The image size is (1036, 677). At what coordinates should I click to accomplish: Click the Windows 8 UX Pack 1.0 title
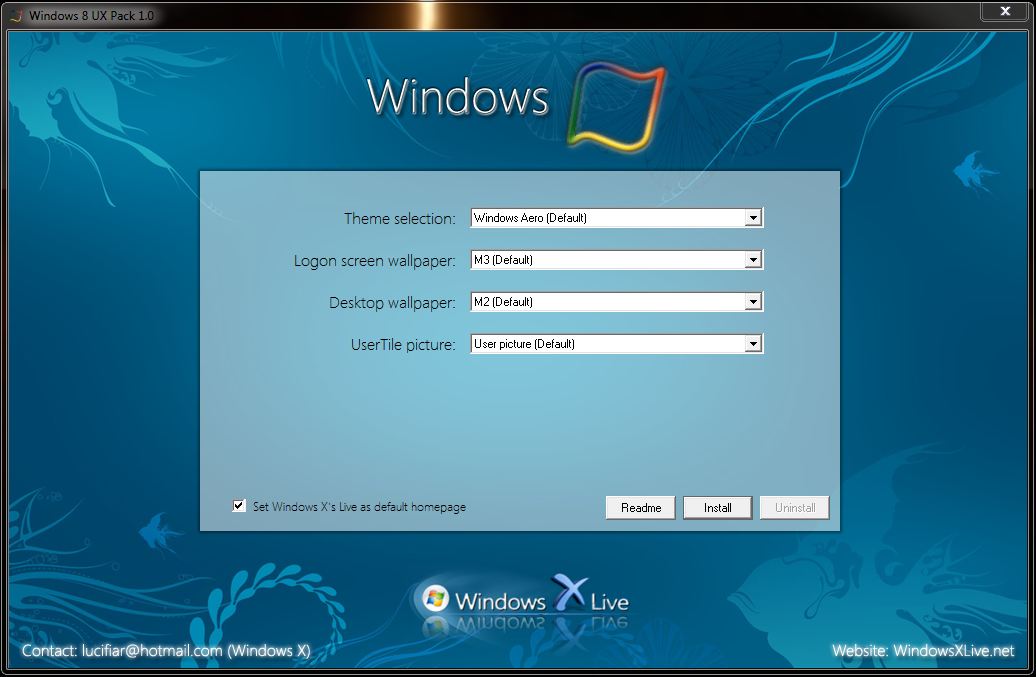(x=92, y=15)
